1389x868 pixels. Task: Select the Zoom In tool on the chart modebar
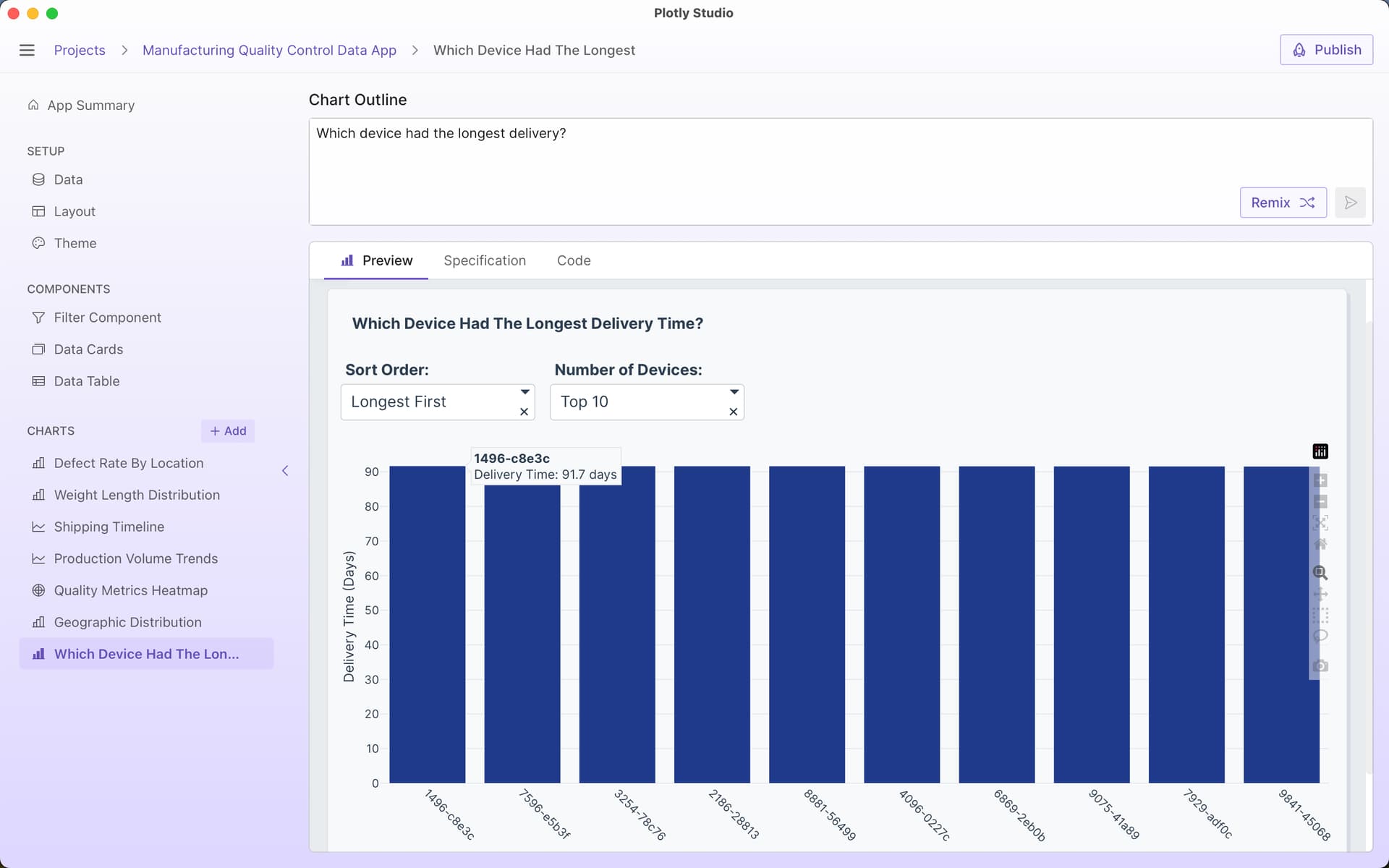coord(1321,480)
